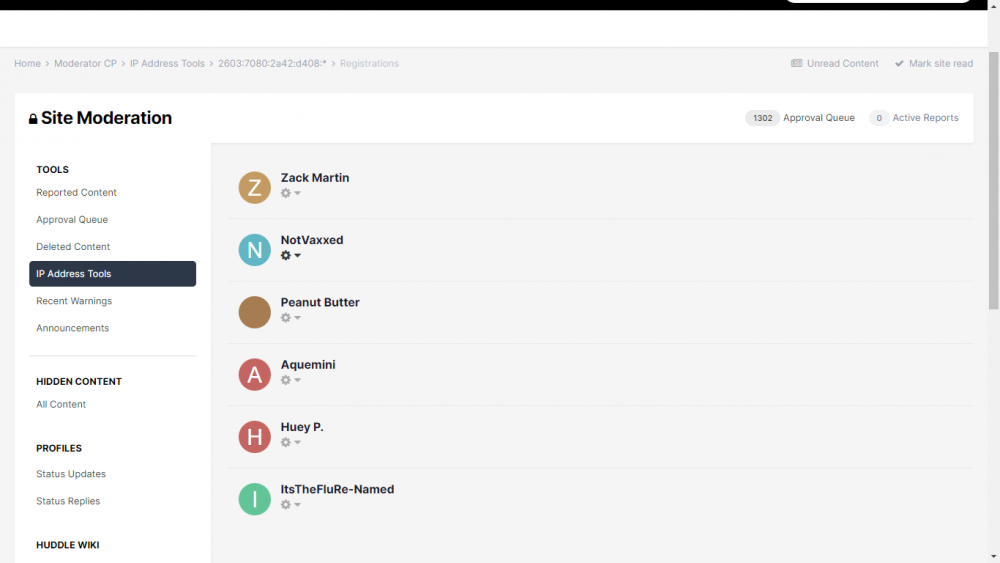Click Huey P.'s avatar icon
The height and width of the screenshot is (563, 1000).
[254, 437]
